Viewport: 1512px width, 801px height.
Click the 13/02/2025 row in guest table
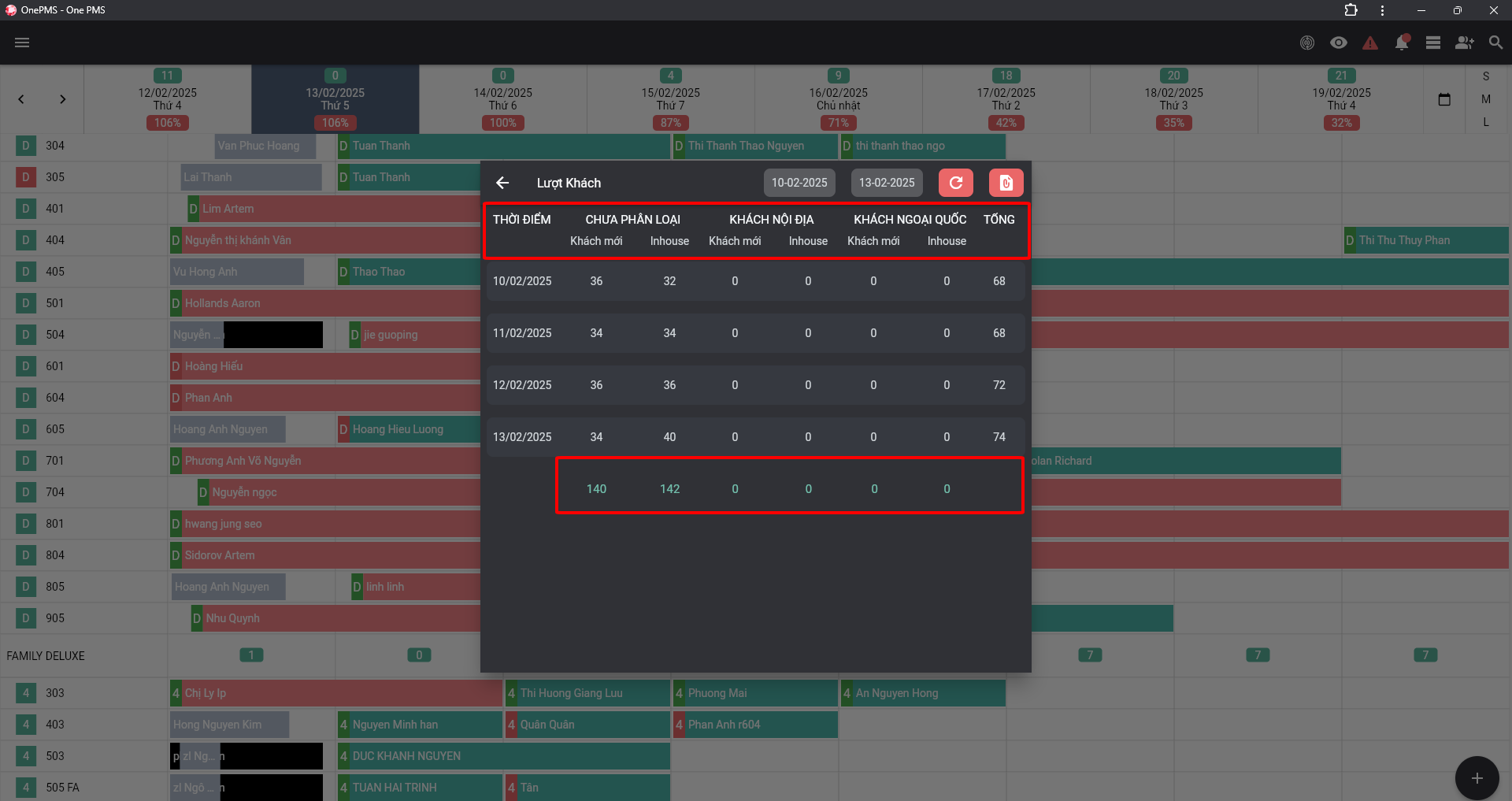(x=756, y=437)
